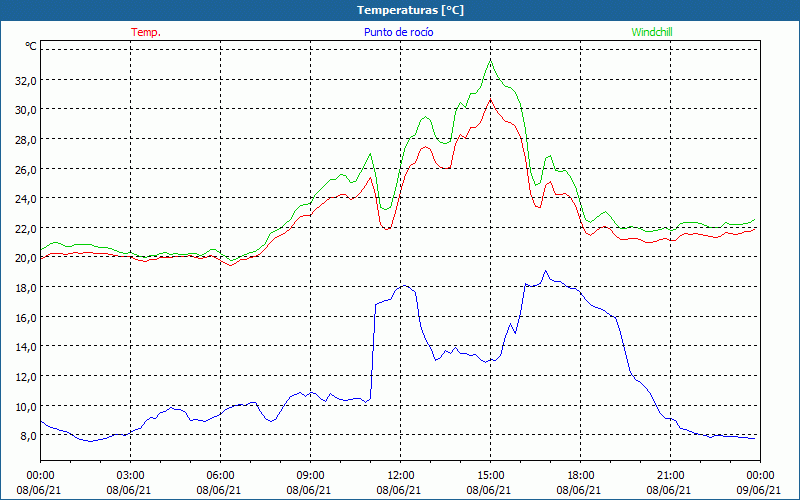
Task: Select the blue 'Punto de rocío' legend label
Action: 398,32
